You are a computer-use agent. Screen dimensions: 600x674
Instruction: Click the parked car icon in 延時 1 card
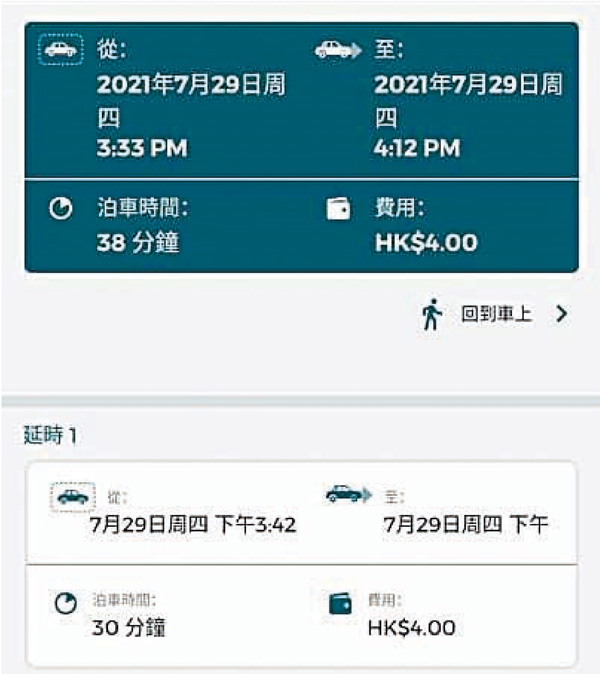point(73,497)
